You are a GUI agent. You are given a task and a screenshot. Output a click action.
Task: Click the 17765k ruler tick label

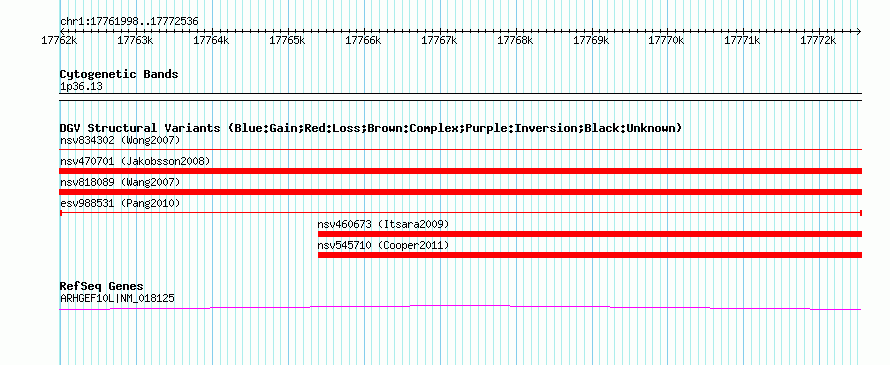tap(288, 41)
